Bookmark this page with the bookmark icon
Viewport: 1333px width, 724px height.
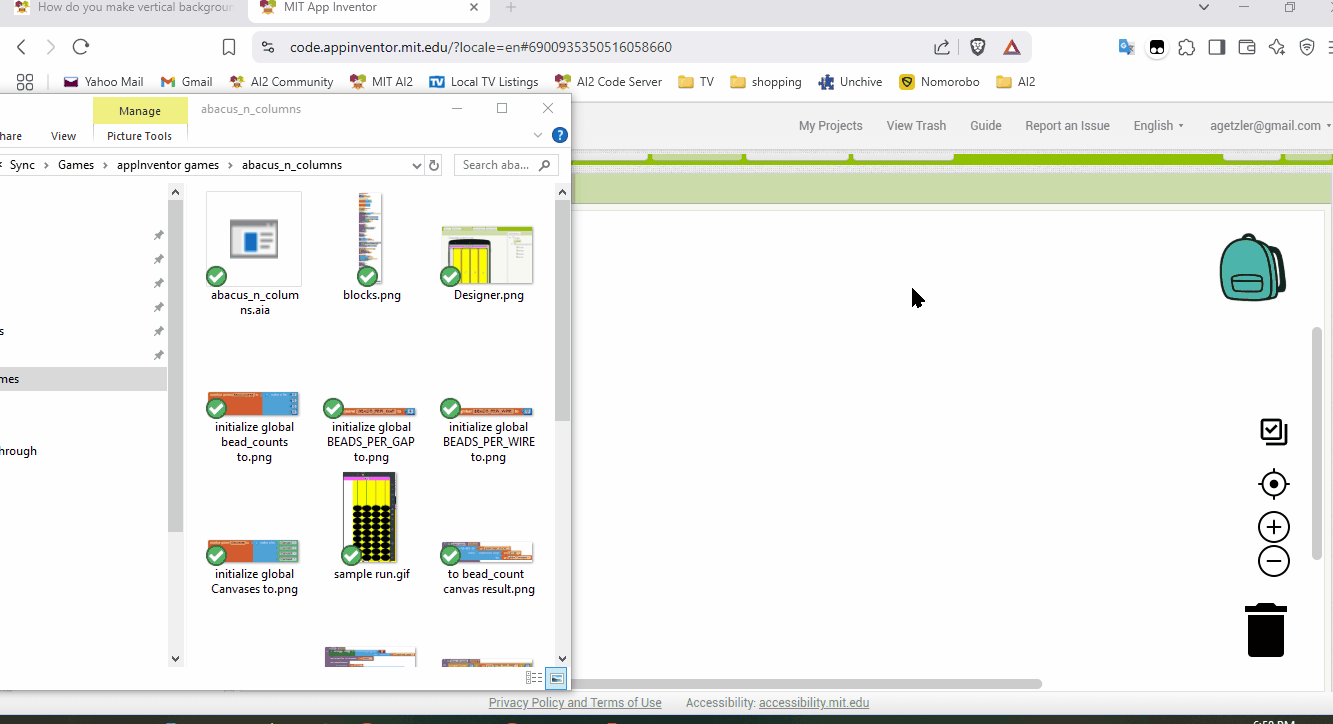click(229, 47)
